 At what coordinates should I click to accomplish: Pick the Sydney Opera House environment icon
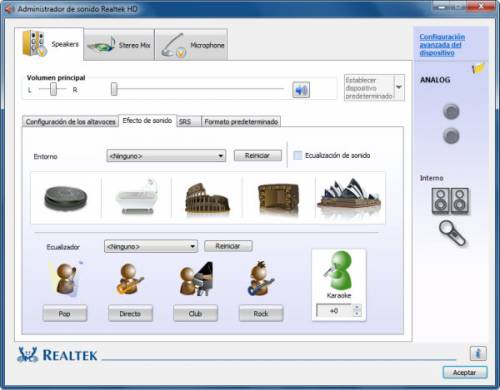(x=349, y=194)
